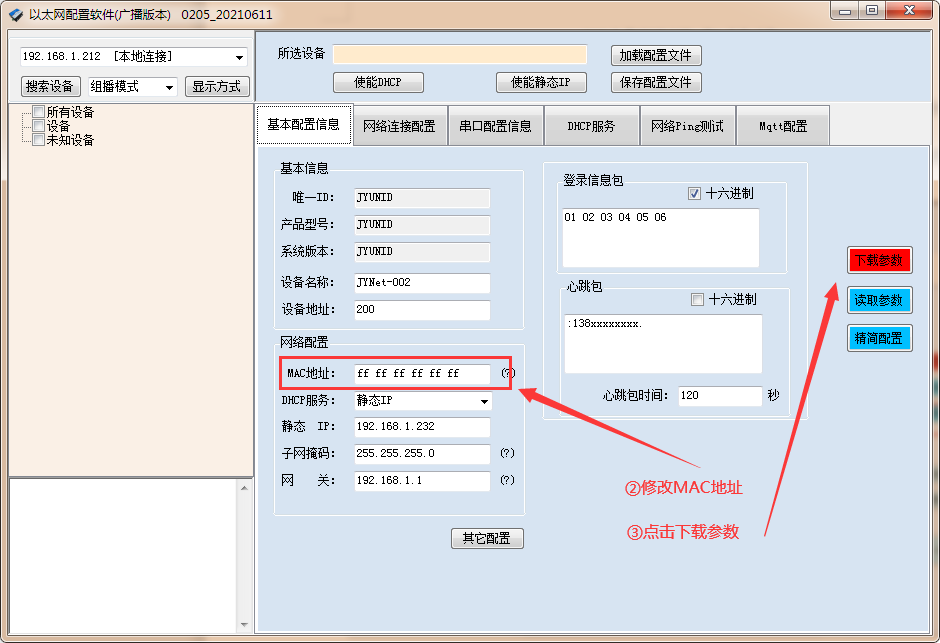Click 其它配置 for other settings
940x643 pixels.
pos(487,538)
